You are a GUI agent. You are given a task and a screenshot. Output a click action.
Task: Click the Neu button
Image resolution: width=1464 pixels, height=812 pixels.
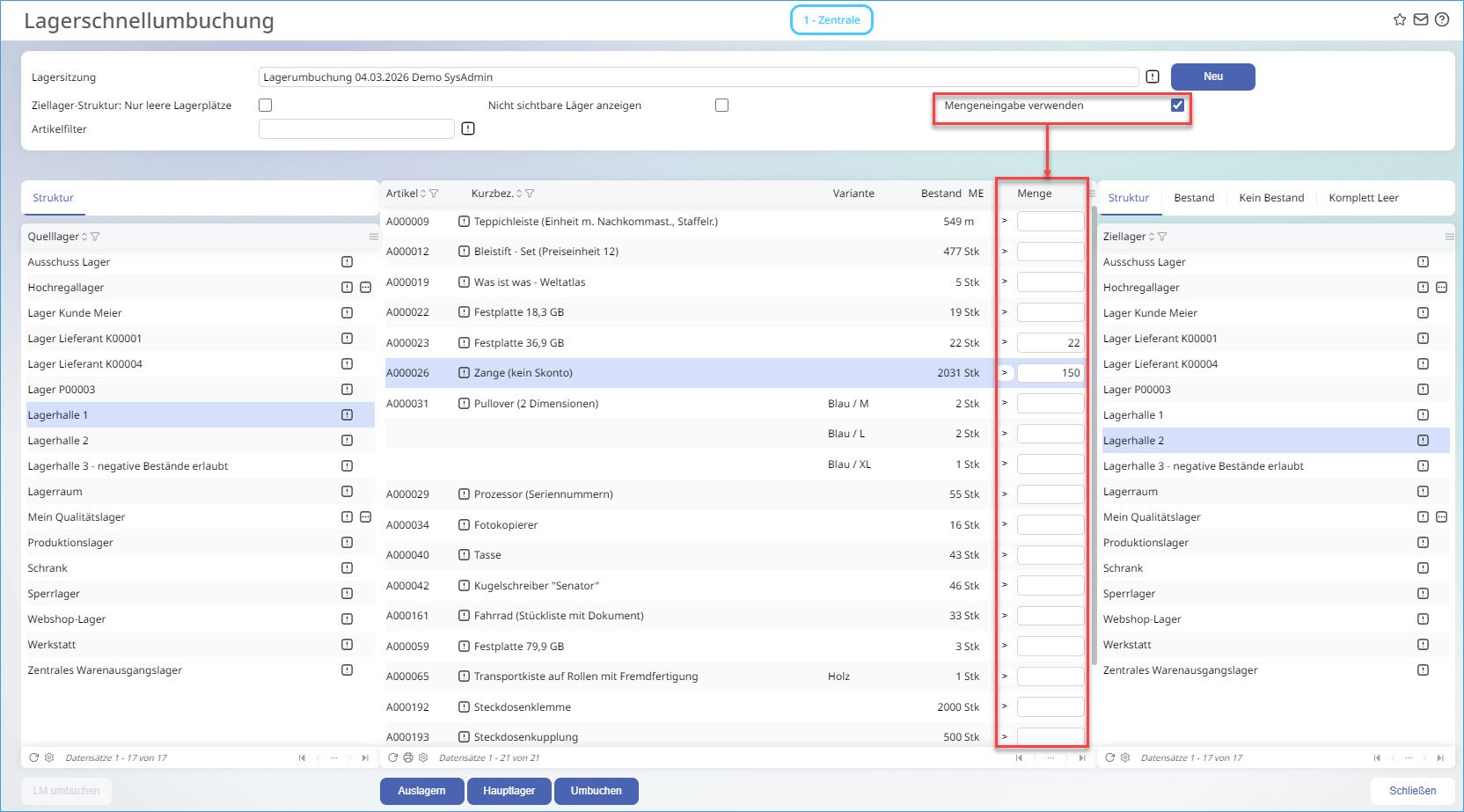point(1212,77)
